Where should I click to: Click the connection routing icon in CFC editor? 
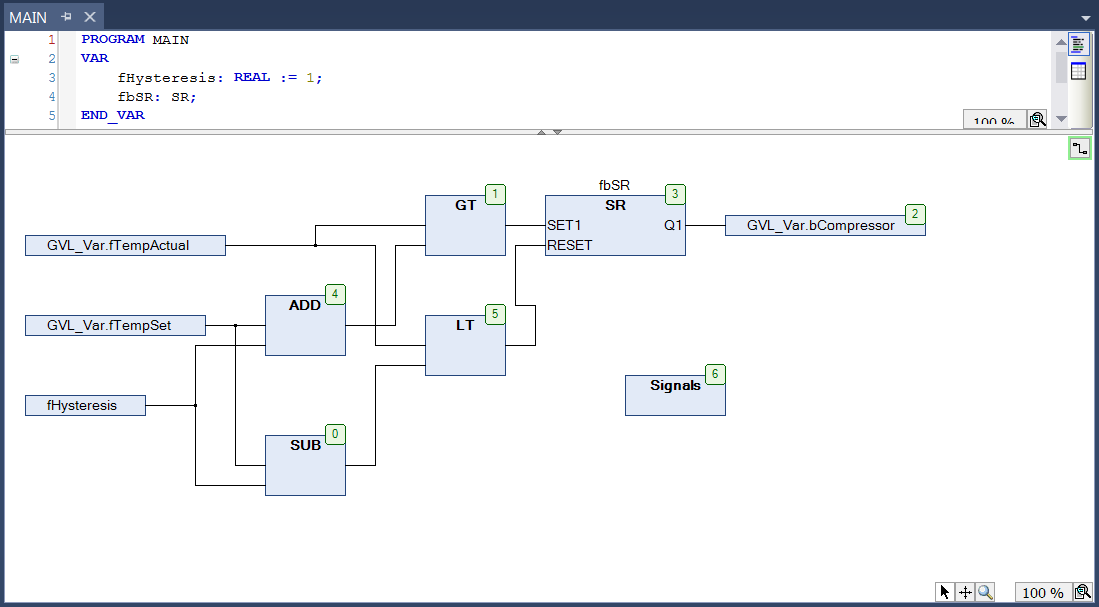pyautogui.click(x=1079, y=149)
